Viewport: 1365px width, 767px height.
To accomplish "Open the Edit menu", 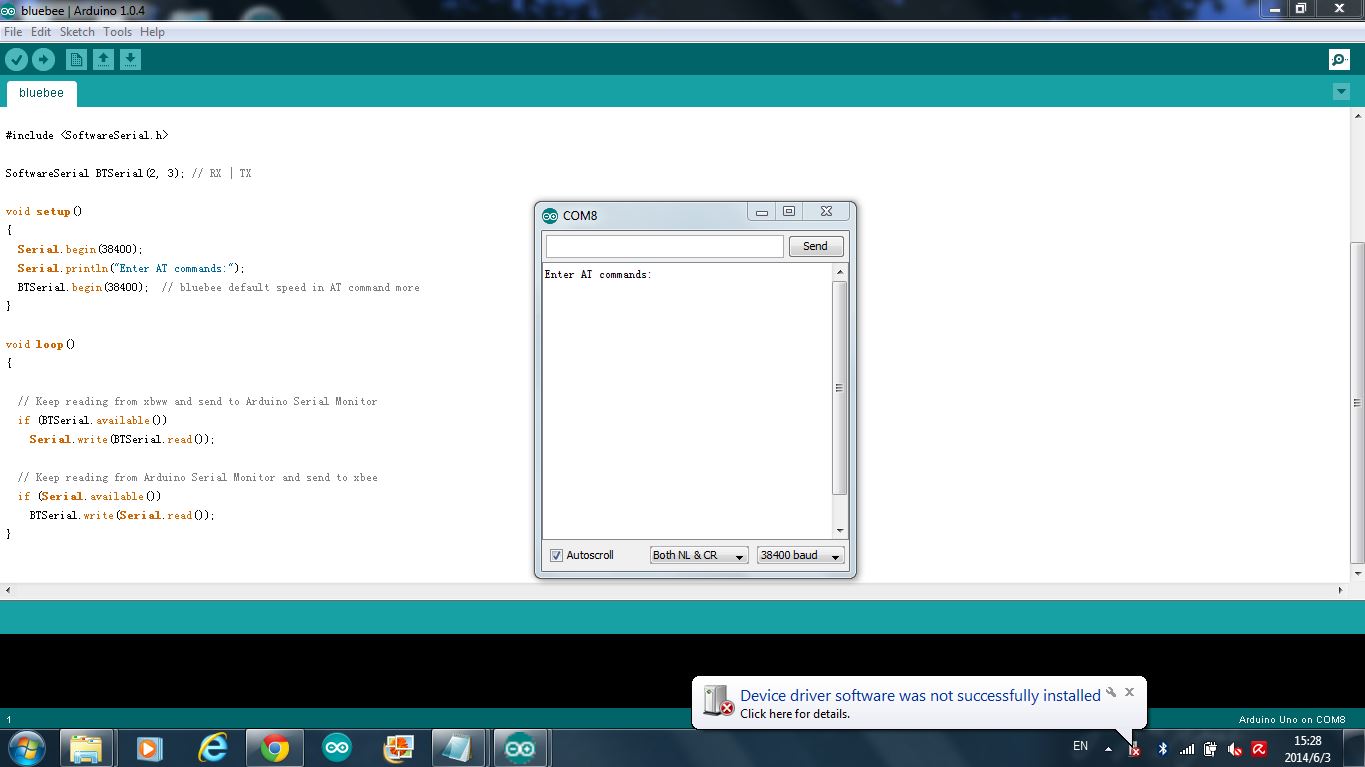I will tap(41, 32).
